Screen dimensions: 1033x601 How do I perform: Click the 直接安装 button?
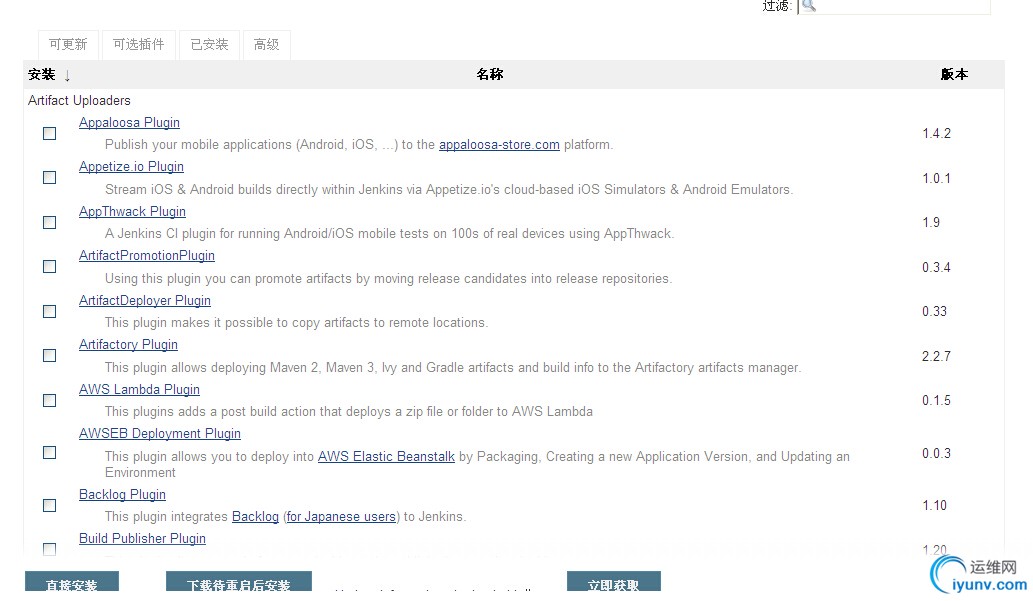pos(72,582)
